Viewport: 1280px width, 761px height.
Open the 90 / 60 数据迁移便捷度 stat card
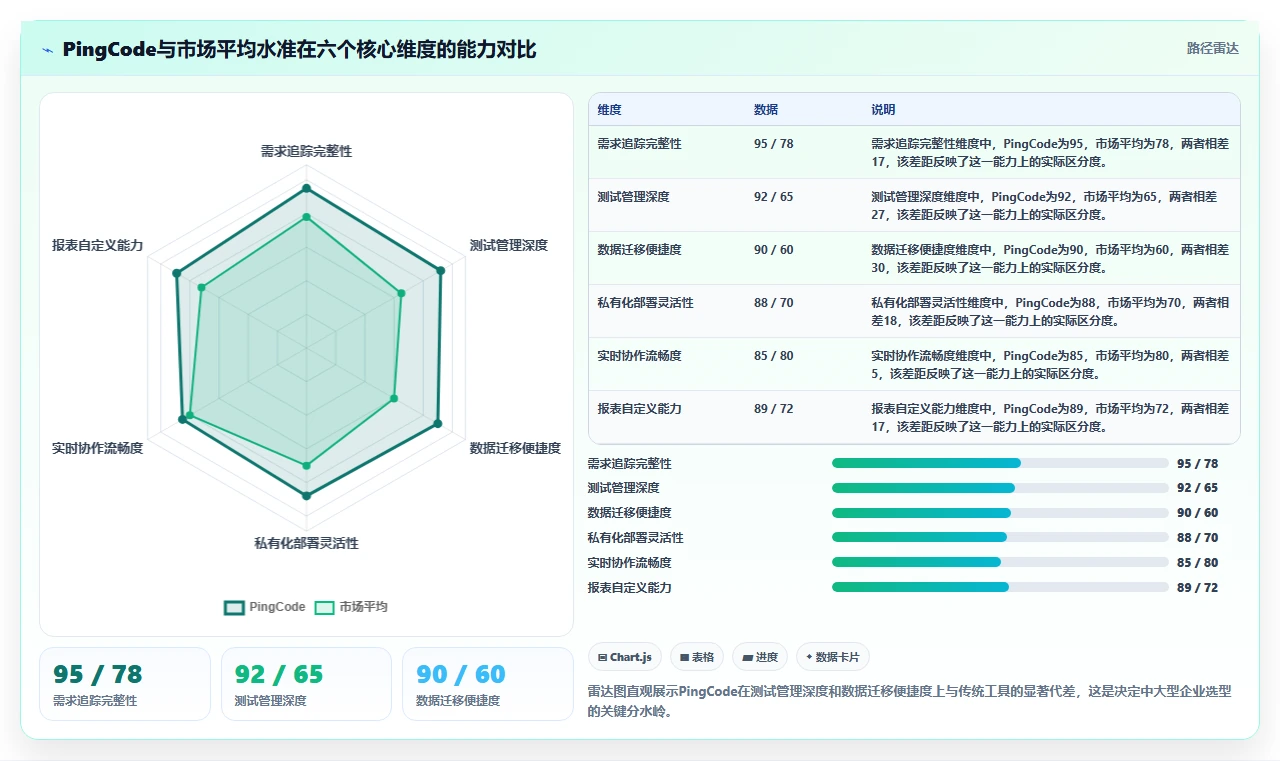[x=487, y=684]
